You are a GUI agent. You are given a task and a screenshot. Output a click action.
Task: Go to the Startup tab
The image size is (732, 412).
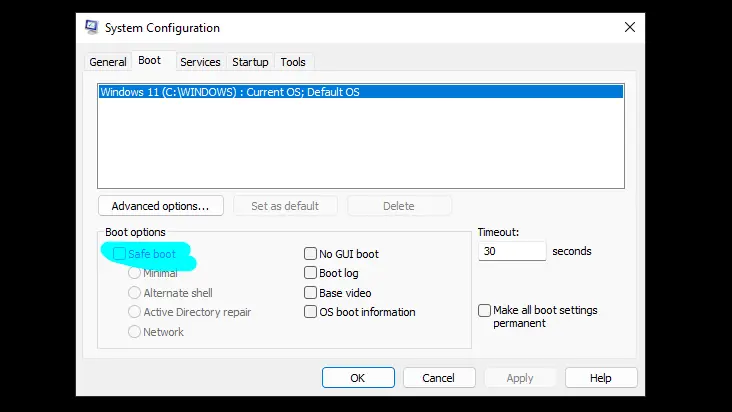(250, 62)
